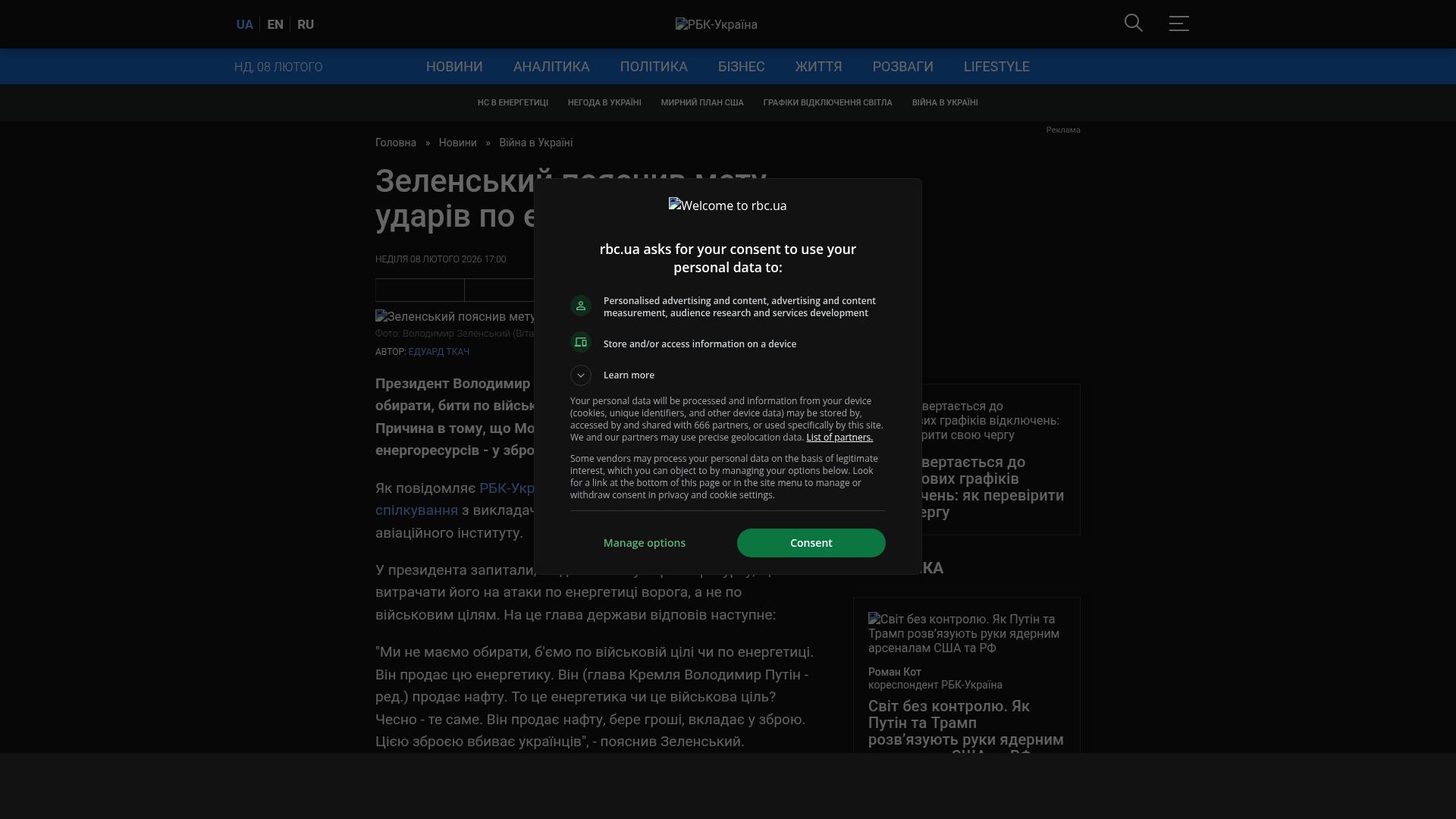This screenshot has height=819, width=1456.
Task: Expand the Learn more chevron
Action: [581, 375]
